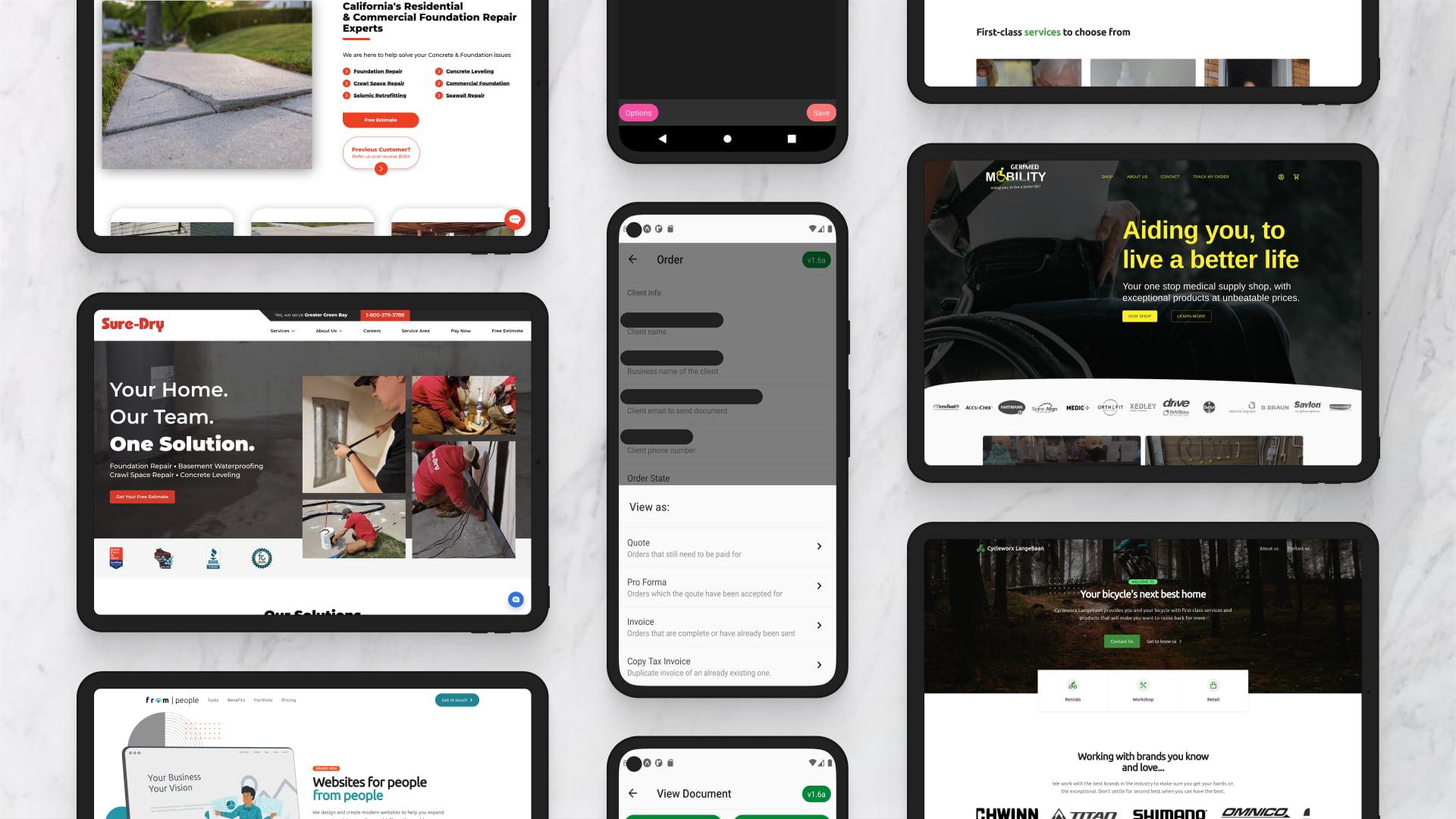Click the search/location icon on Gerimed Mobility

[x=1282, y=176]
